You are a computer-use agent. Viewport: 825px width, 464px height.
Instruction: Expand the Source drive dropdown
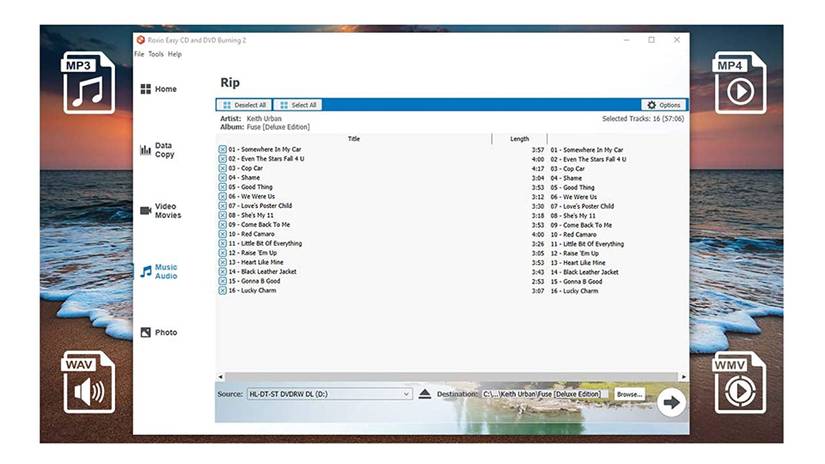click(x=406, y=394)
